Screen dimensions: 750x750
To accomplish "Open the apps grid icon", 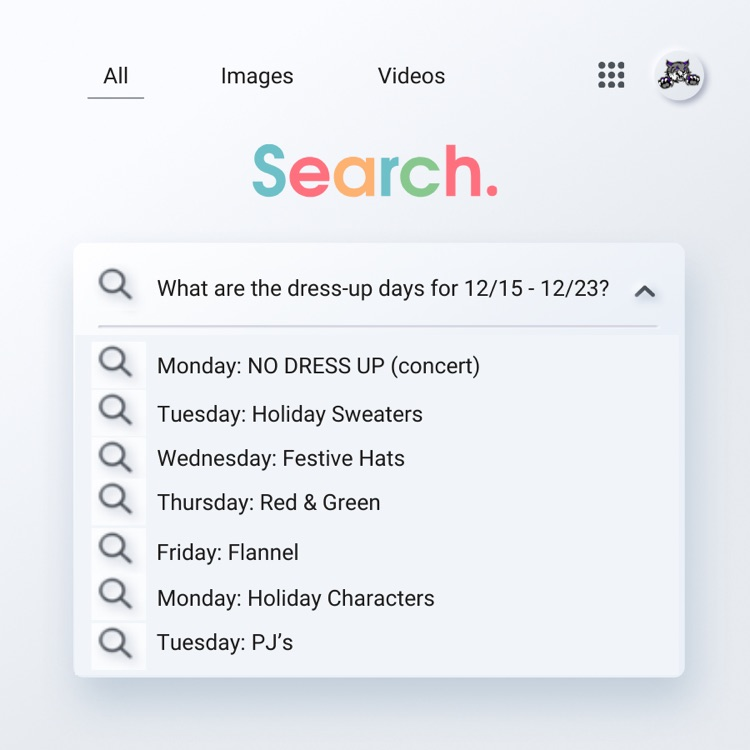I will (611, 75).
